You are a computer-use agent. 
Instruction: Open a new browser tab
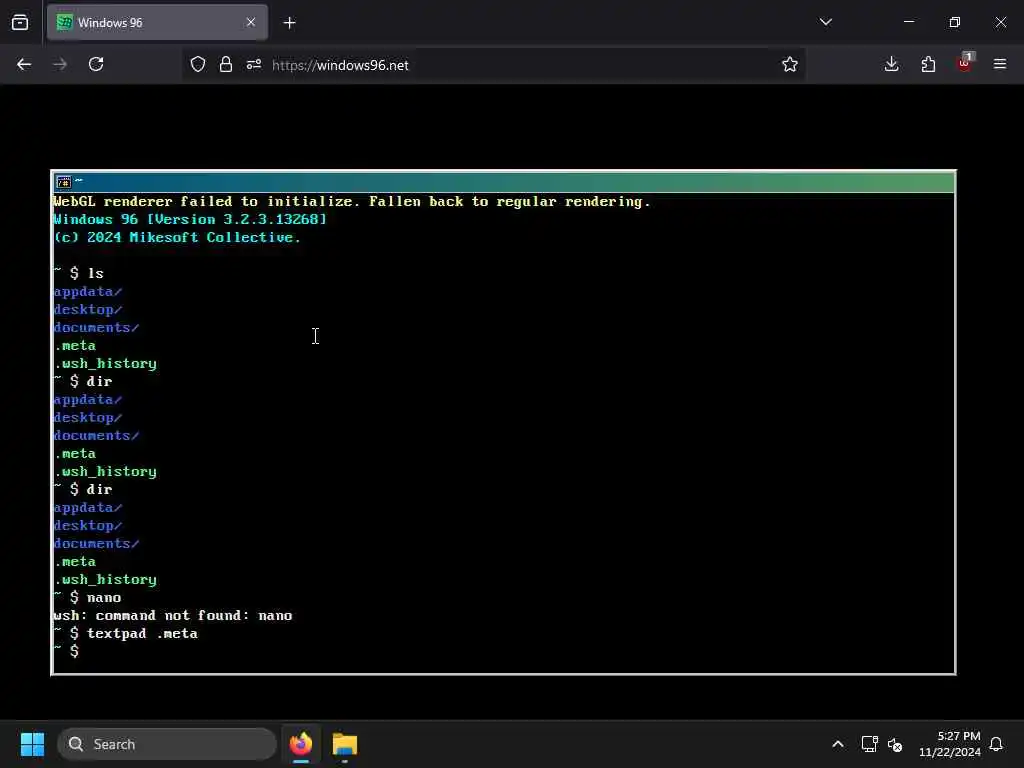pos(289,23)
